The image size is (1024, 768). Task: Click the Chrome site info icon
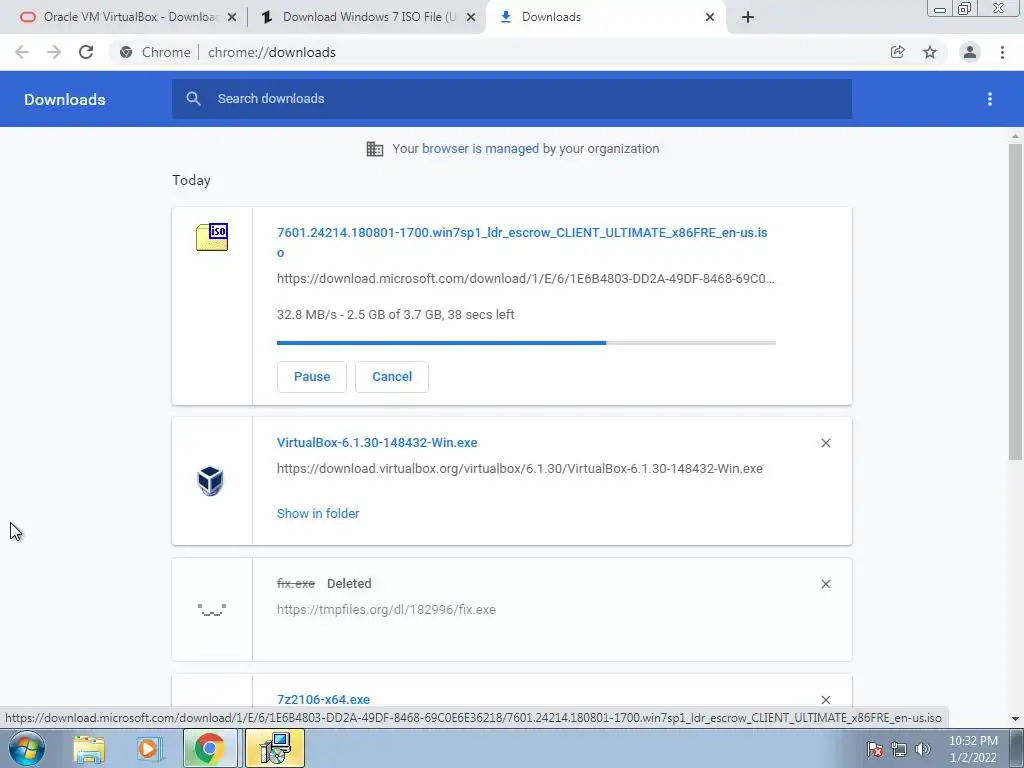126,52
